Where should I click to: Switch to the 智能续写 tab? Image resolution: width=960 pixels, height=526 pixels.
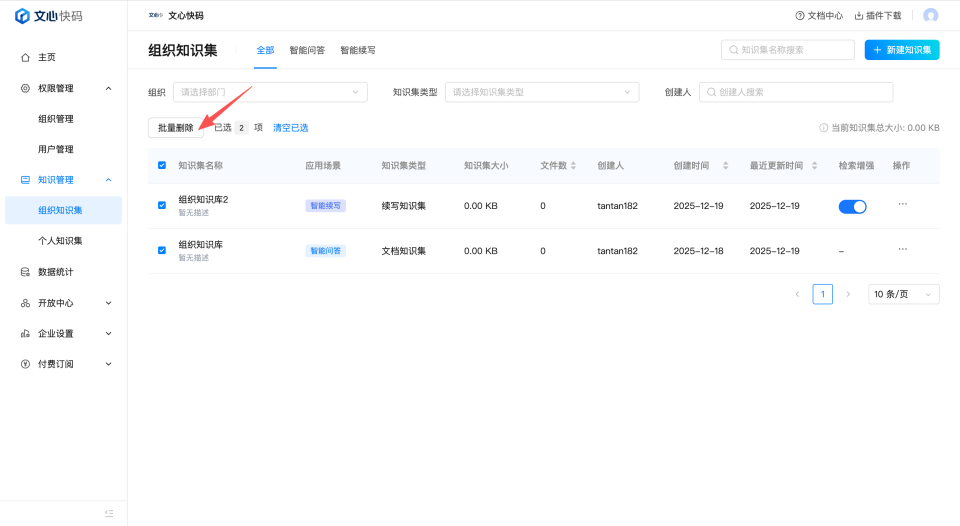(358, 50)
